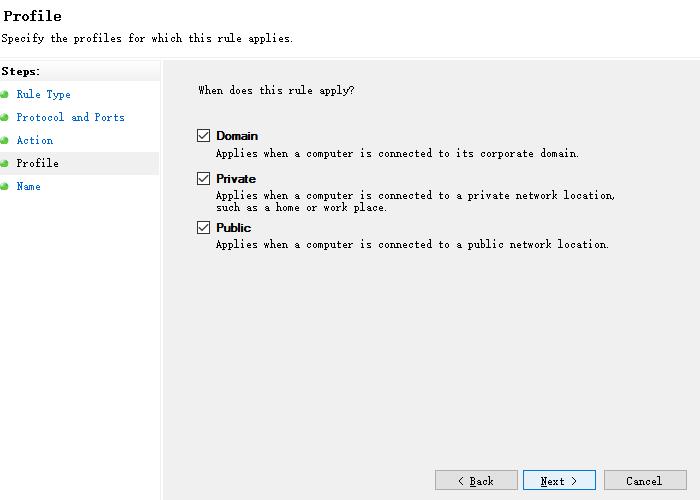Click the green bullet next to Action
This screenshot has height=500, width=700.
(x=5, y=141)
